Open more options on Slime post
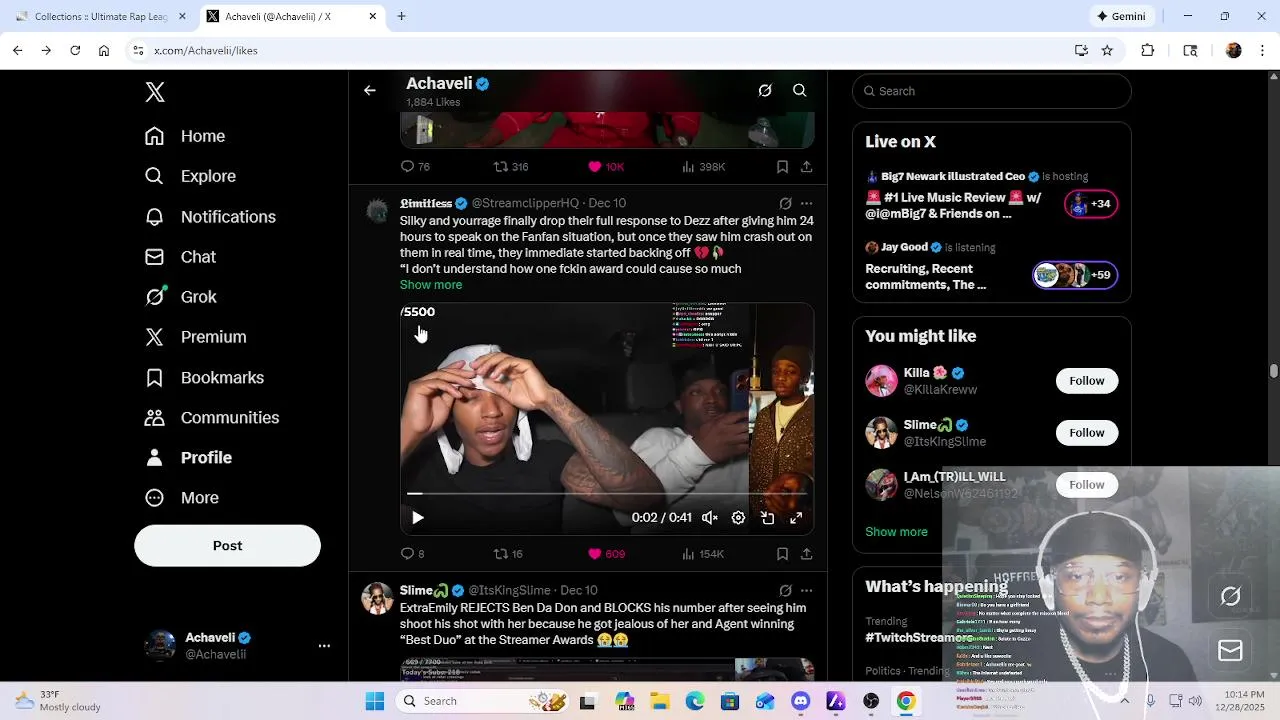 pyautogui.click(x=806, y=590)
